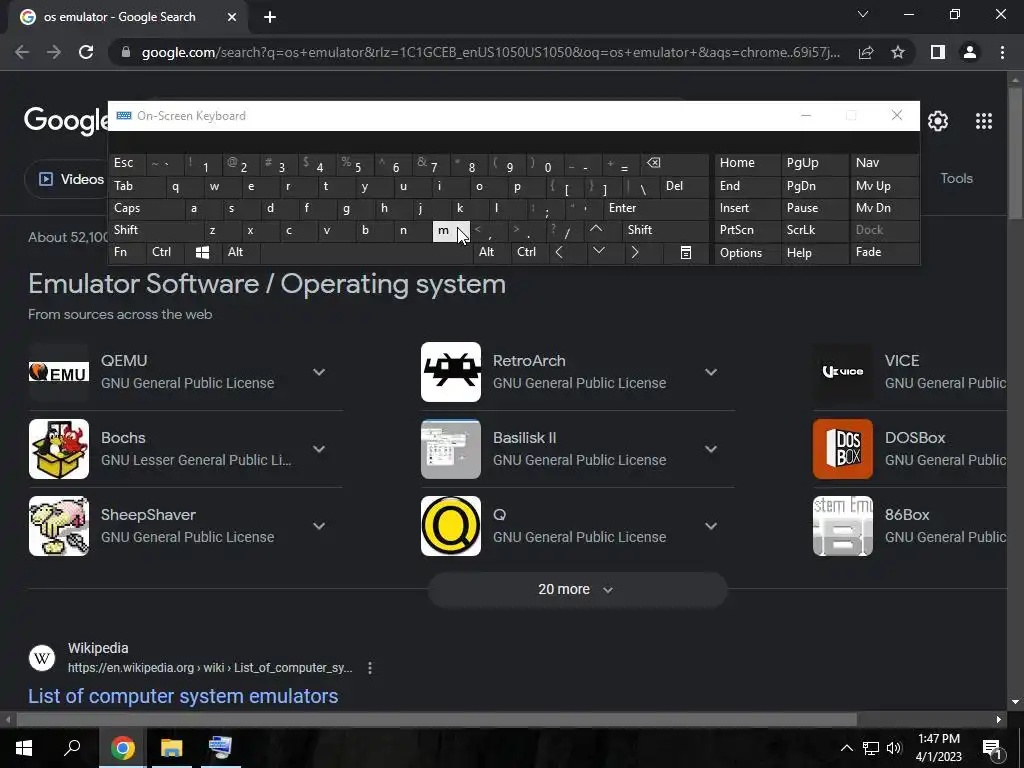
Task: Switch to On-Screen Keyboard taskbar icon
Action: [220, 747]
